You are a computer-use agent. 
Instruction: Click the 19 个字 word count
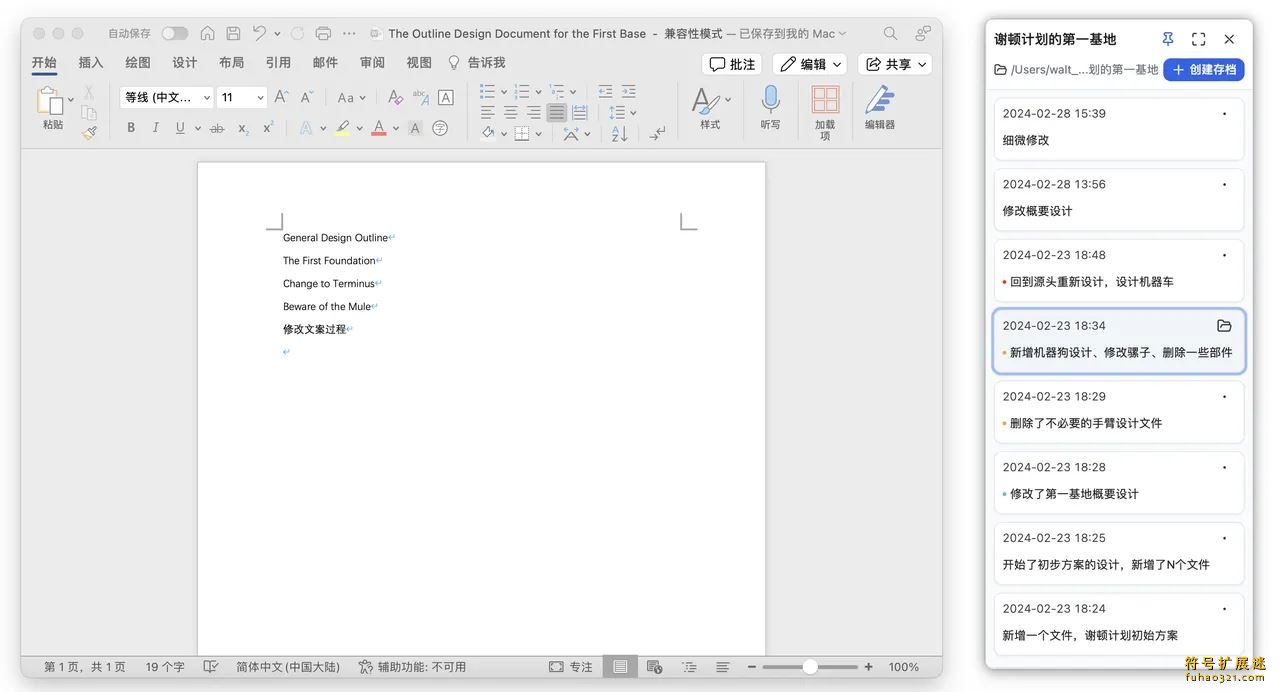(x=165, y=667)
